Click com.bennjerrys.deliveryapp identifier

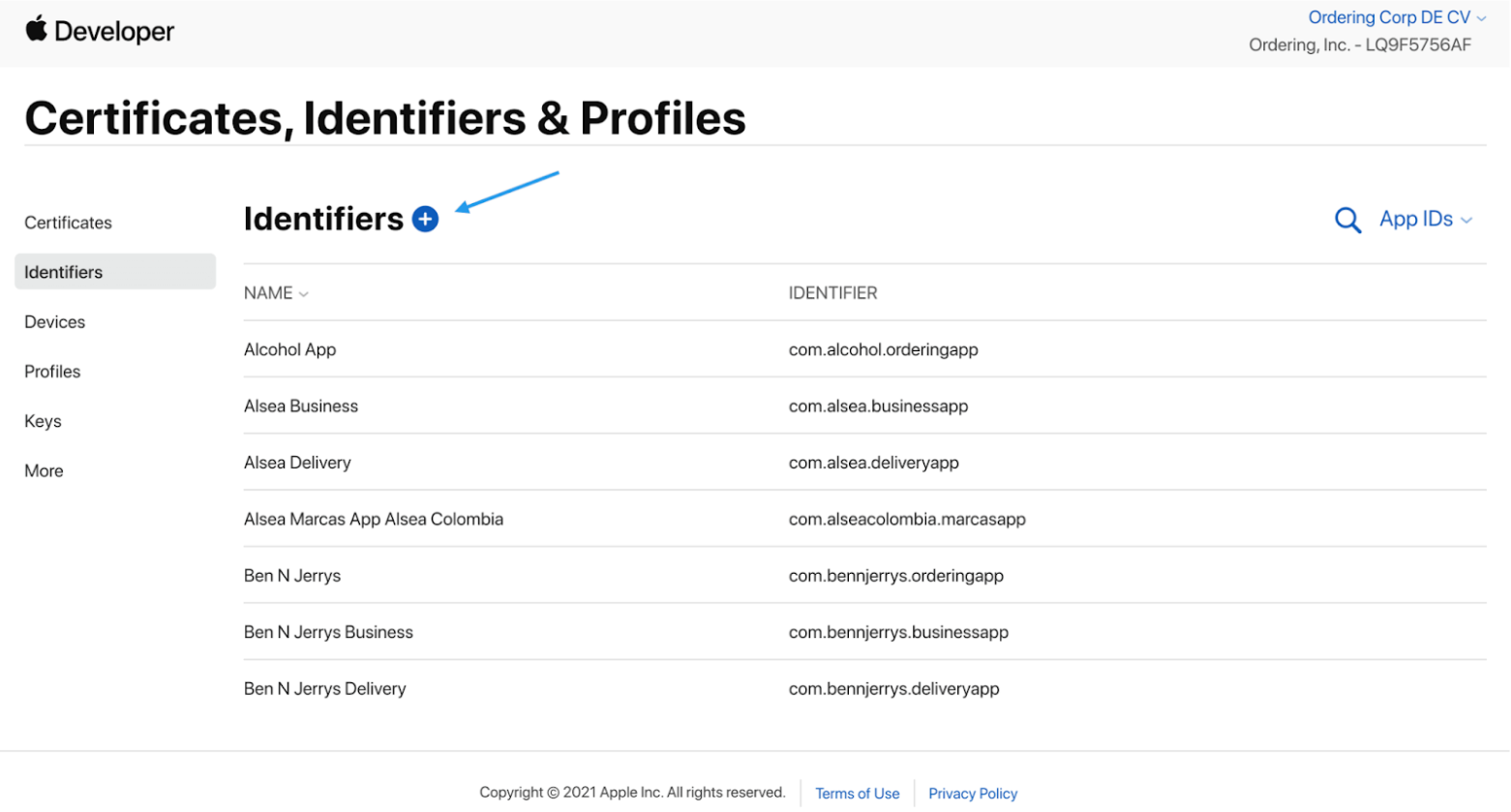click(x=893, y=689)
